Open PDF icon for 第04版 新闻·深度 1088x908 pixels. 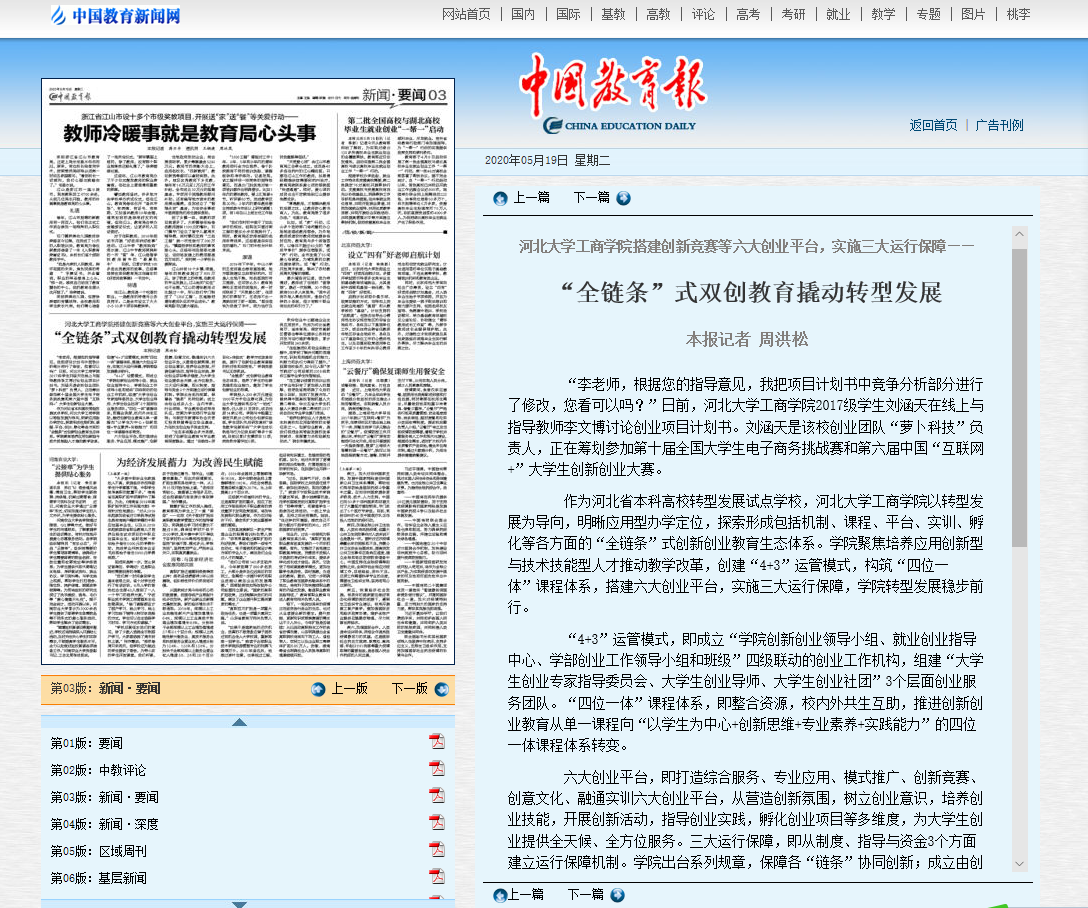point(436,823)
